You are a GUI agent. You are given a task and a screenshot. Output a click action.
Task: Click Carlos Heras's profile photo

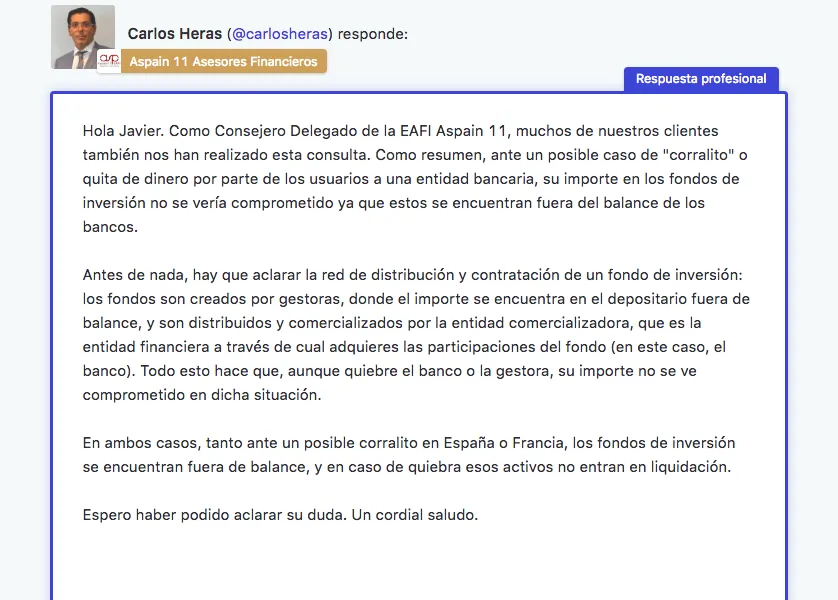point(83,37)
